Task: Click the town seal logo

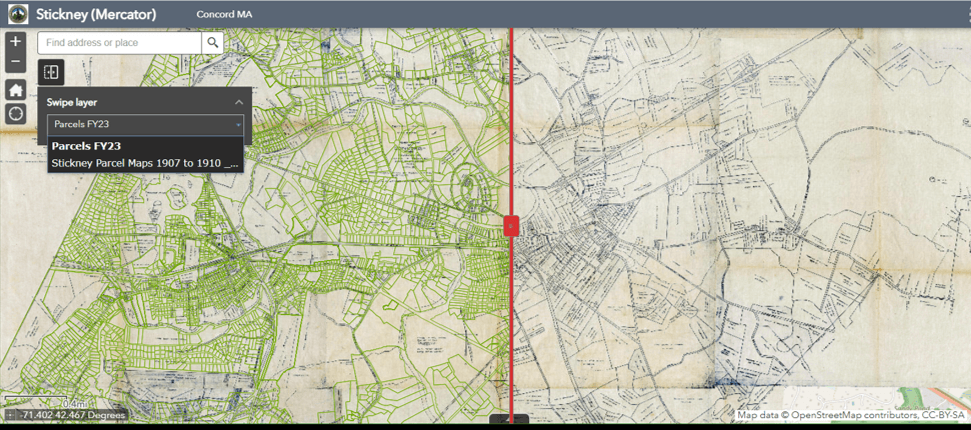Action: click(x=17, y=14)
